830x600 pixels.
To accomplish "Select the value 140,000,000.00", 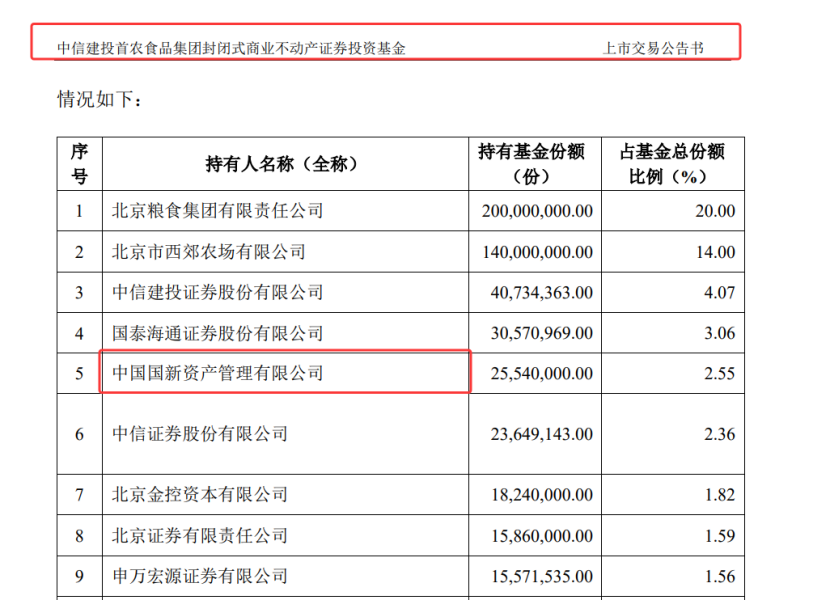I will point(537,252).
